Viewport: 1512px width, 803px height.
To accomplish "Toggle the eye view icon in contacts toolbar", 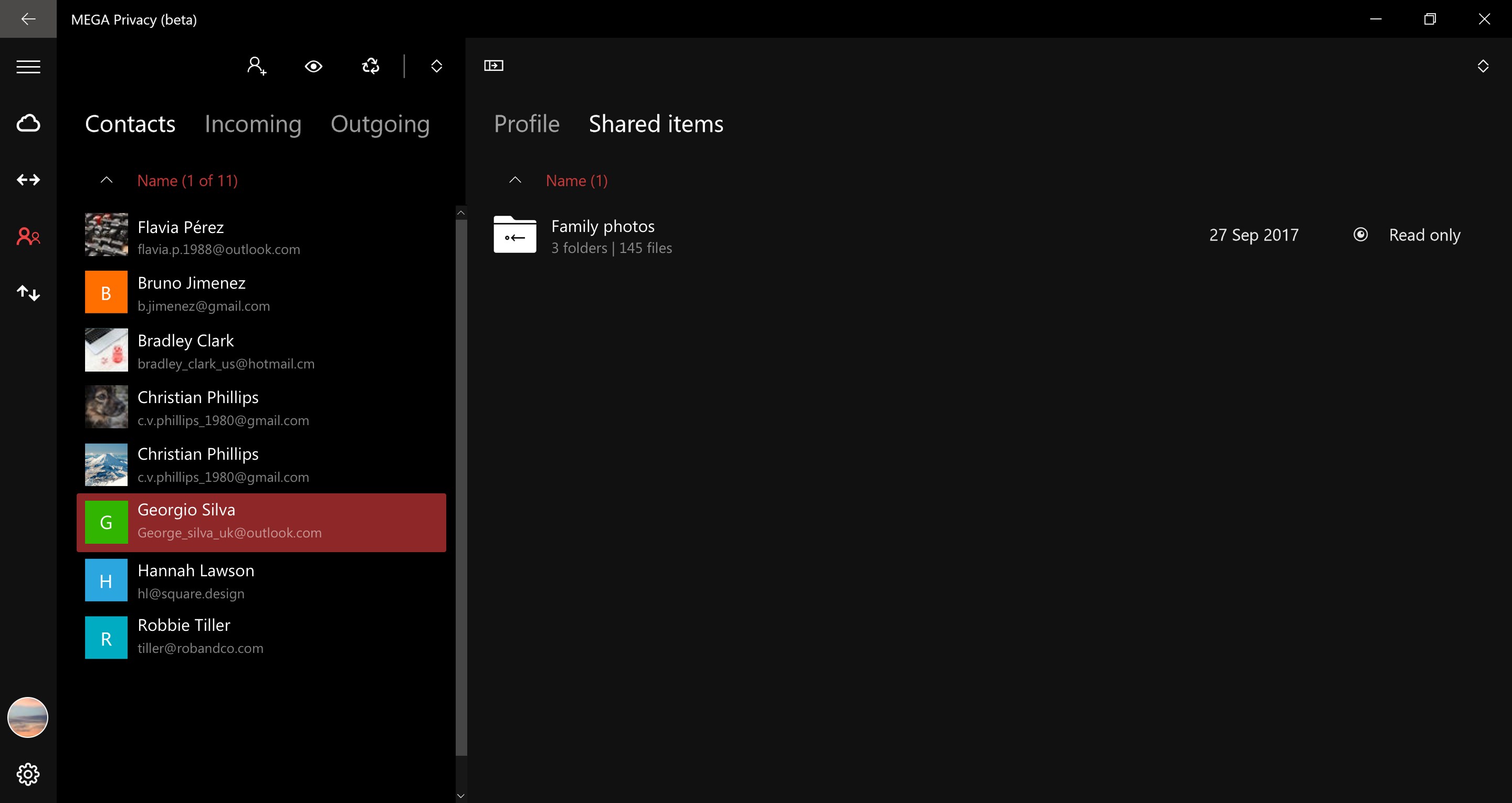I will [x=313, y=66].
